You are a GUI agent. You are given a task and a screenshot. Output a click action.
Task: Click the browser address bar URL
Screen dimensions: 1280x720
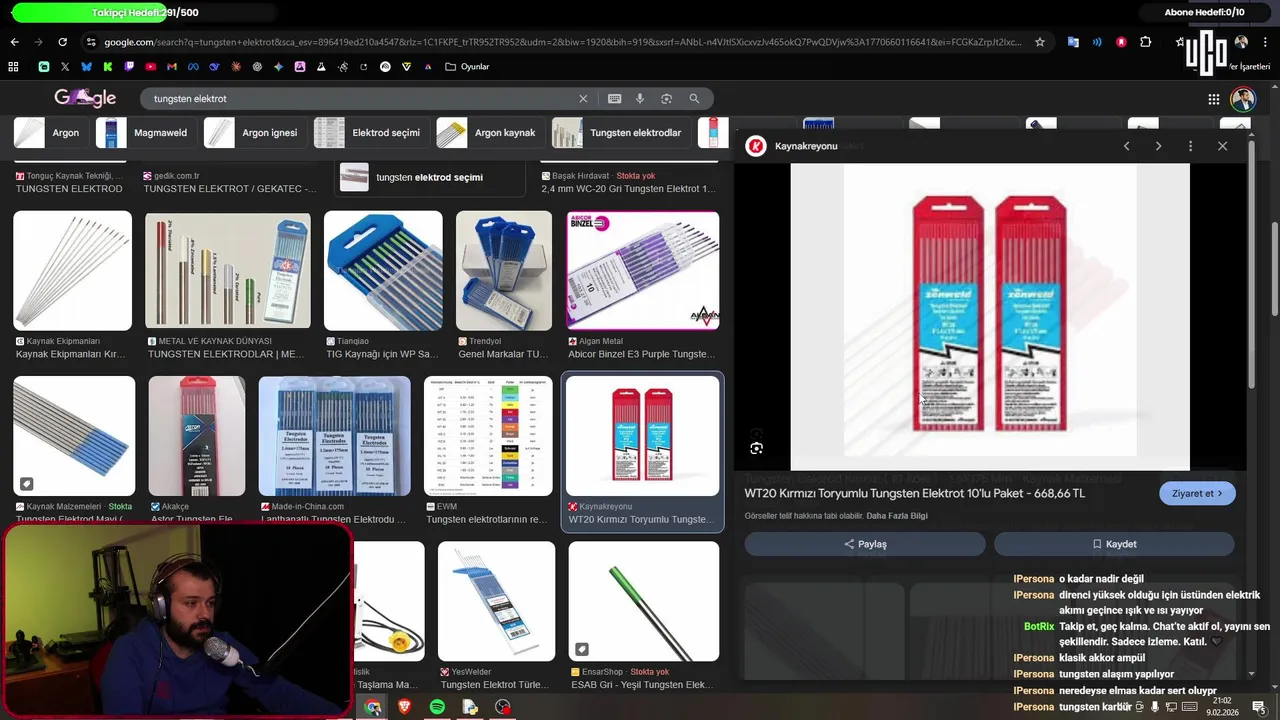click(x=563, y=42)
